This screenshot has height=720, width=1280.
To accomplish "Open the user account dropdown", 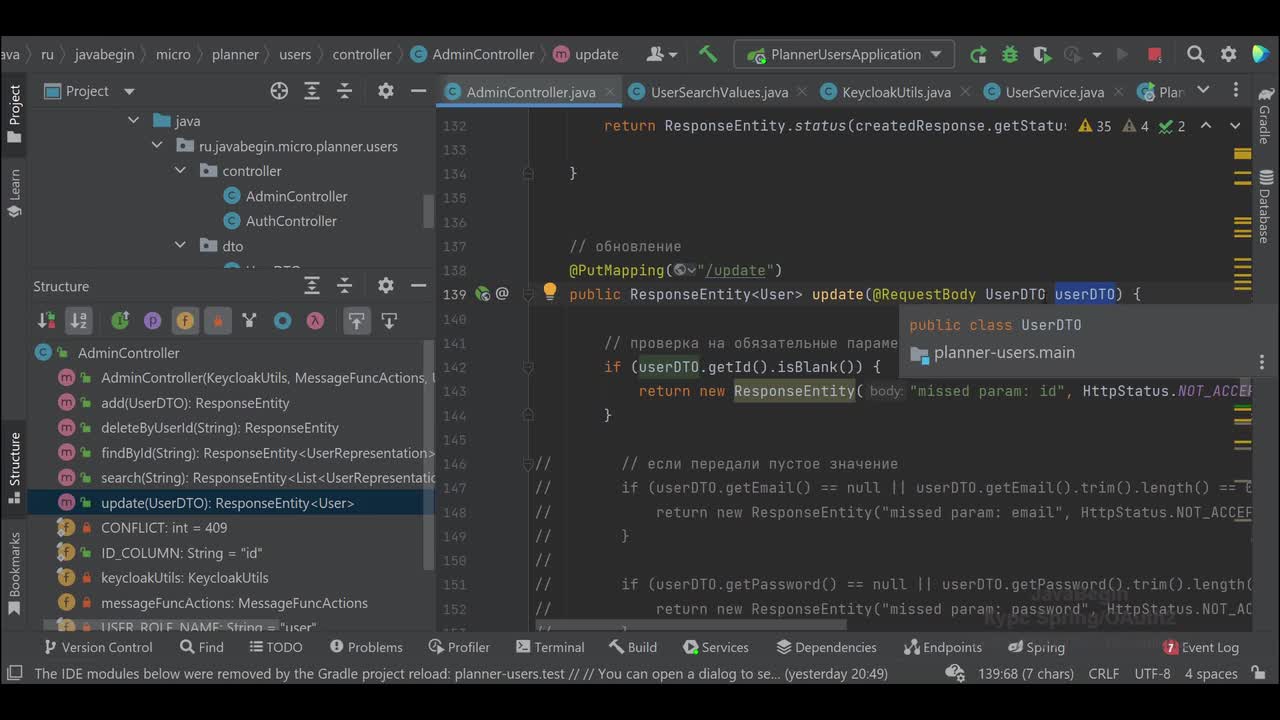I will tap(662, 54).
